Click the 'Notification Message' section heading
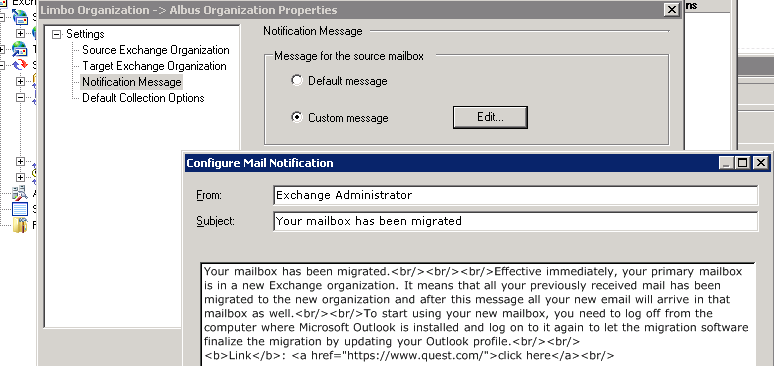 [313, 31]
